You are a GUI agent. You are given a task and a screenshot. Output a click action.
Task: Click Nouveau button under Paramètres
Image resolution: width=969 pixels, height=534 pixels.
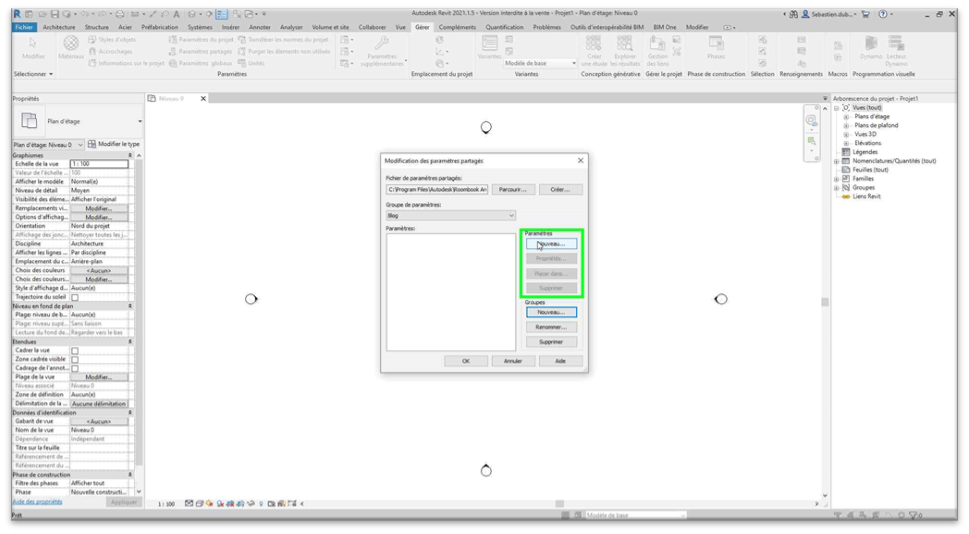pos(551,244)
